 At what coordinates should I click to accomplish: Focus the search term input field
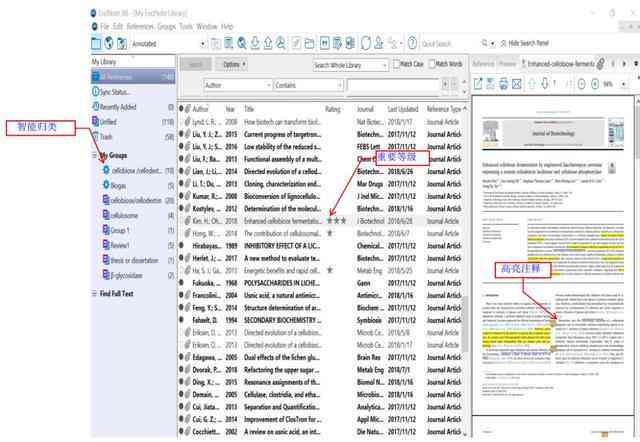[x=393, y=85]
